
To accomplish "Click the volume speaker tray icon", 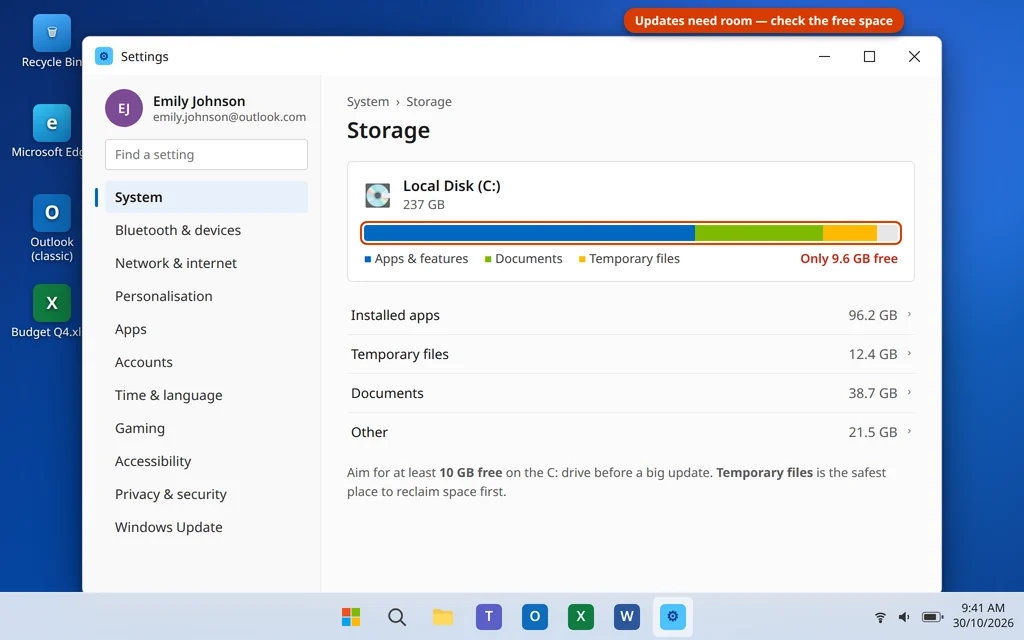I will 904,616.
